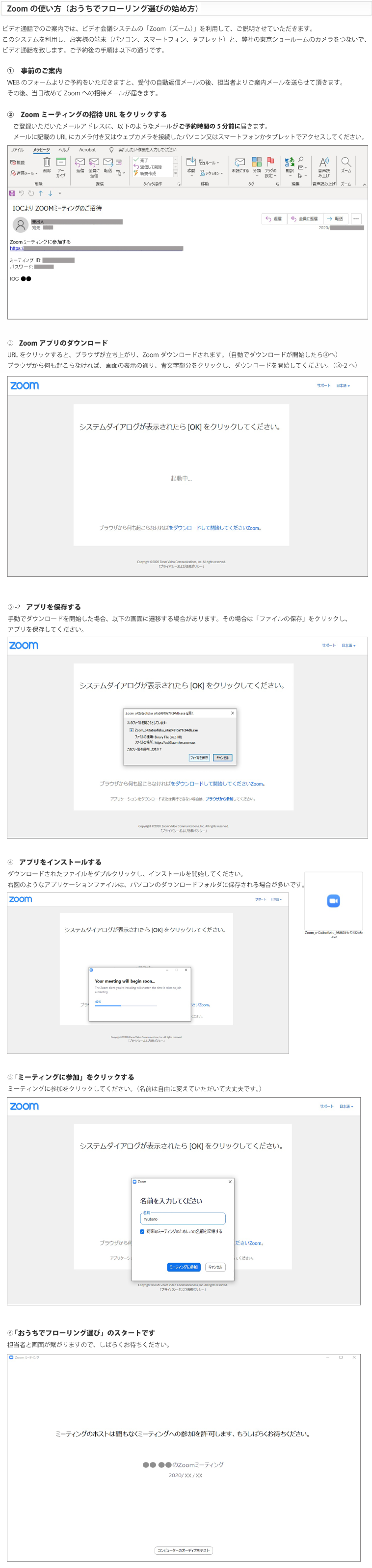Toggle the remember name for future meetings checkbox

(x=142, y=1231)
